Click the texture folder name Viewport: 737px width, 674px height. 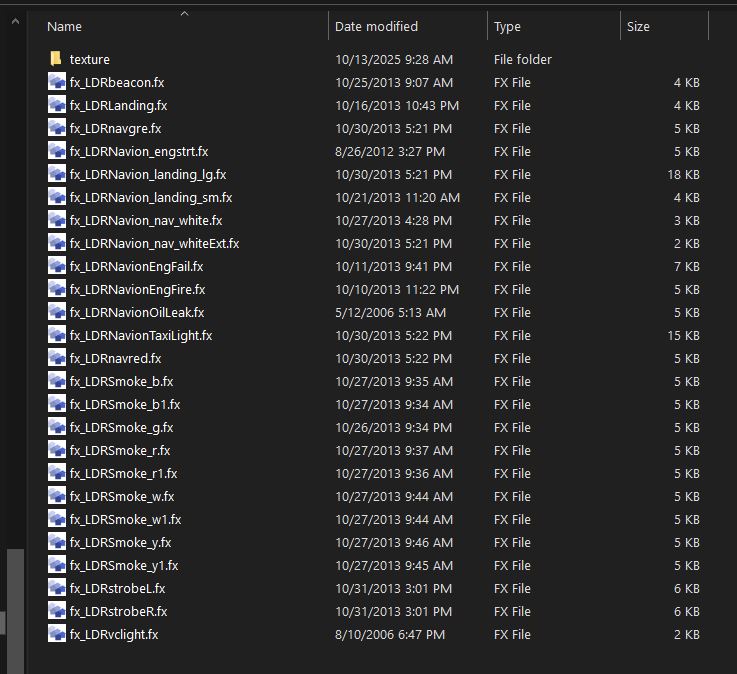pyautogui.click(x=90, y=59)
